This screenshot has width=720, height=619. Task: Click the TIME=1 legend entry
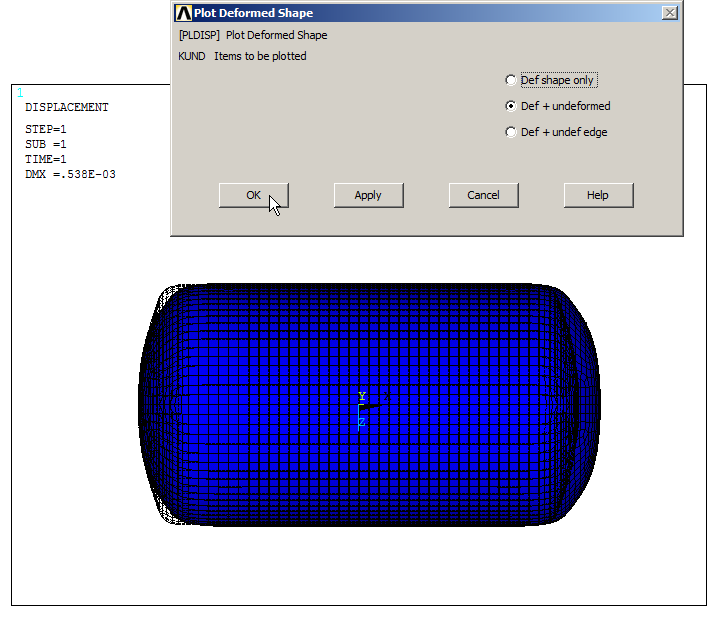point(46,159)
